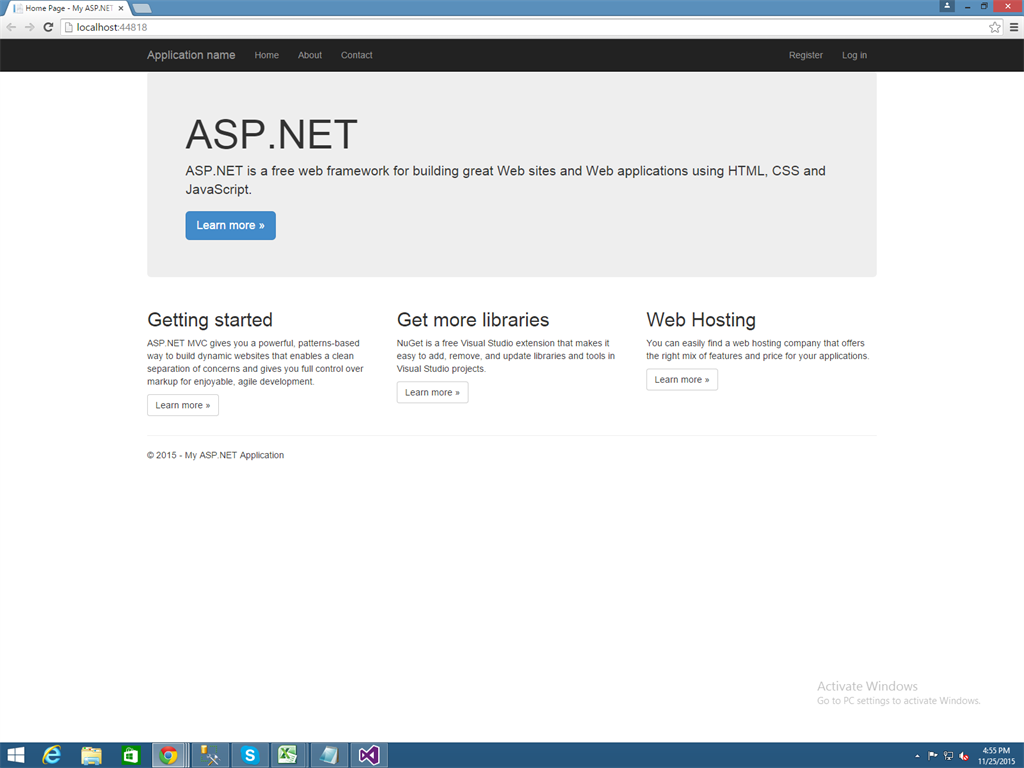The image size is (1024, 768).
Task: Click the network tray icon
Action: pyautogui.click(x=948, y=756)
